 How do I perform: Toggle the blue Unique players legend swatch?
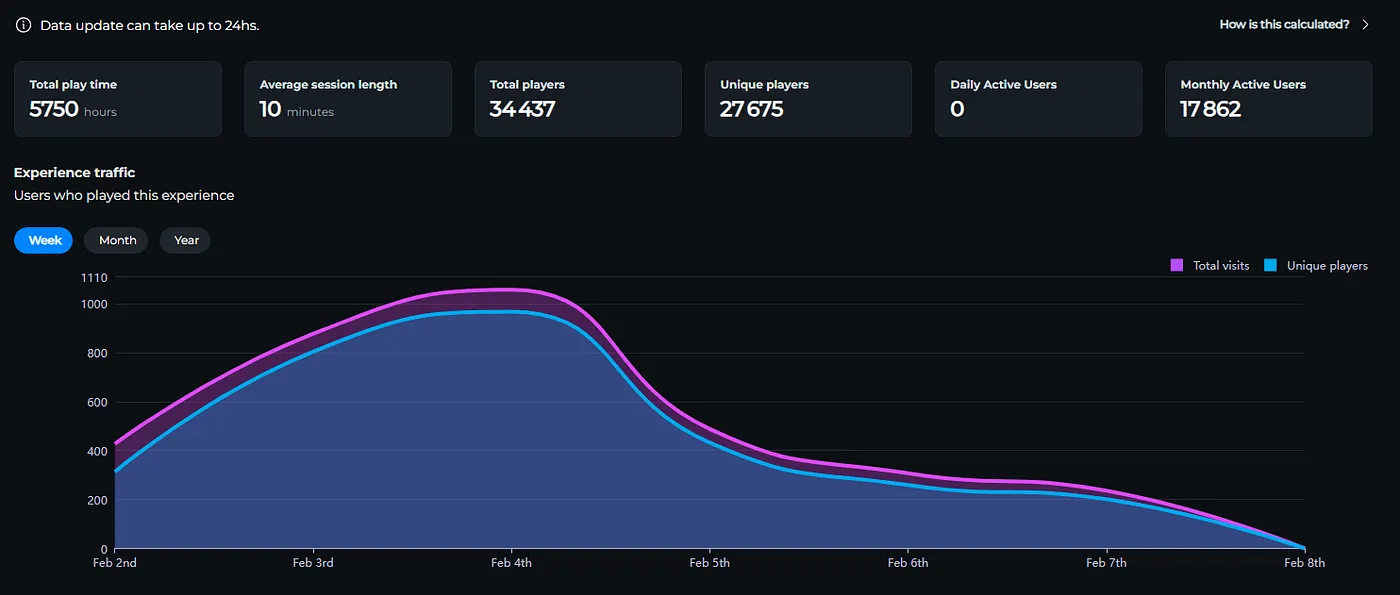coord(1271,266)
